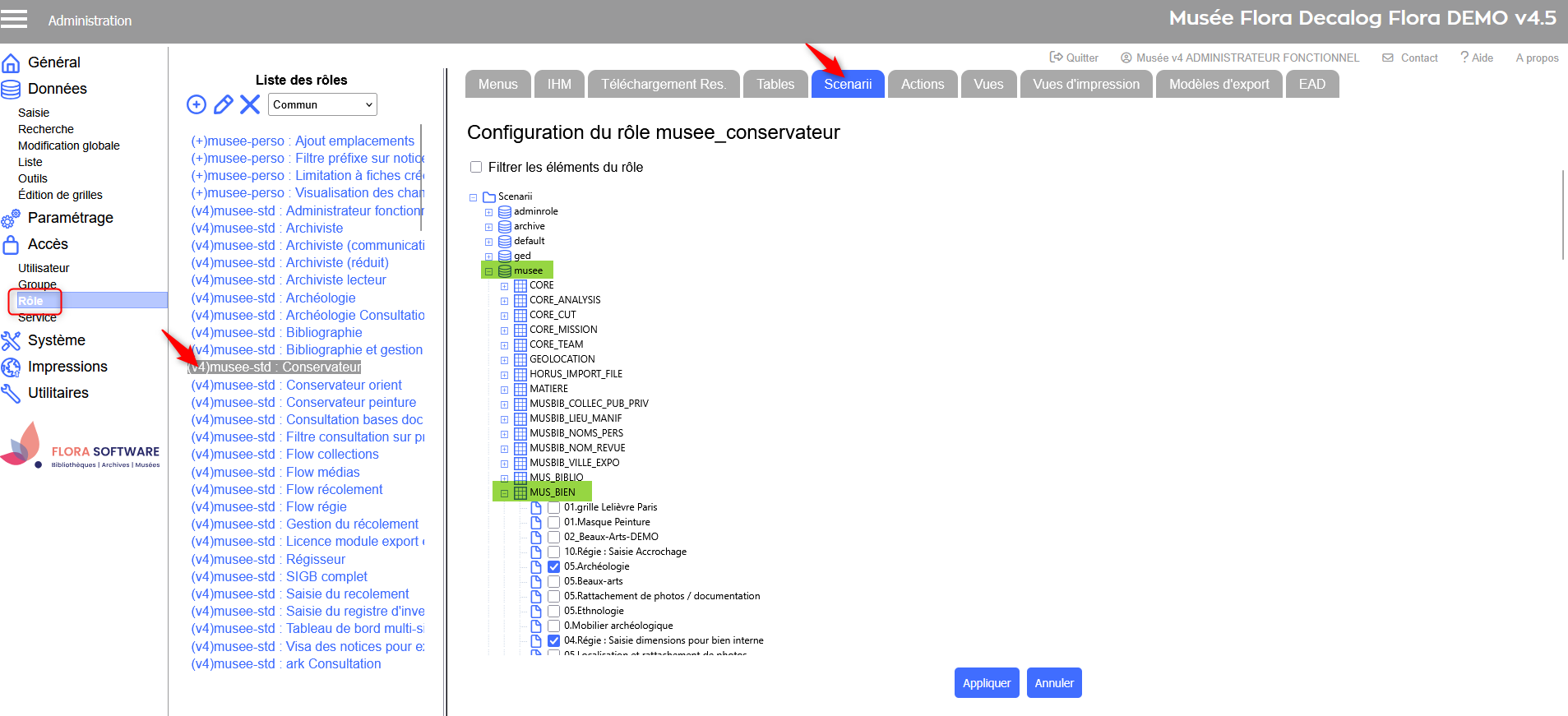Select CORE_TEAM tree row
1568x716 pixels.
tap(556, 344)
